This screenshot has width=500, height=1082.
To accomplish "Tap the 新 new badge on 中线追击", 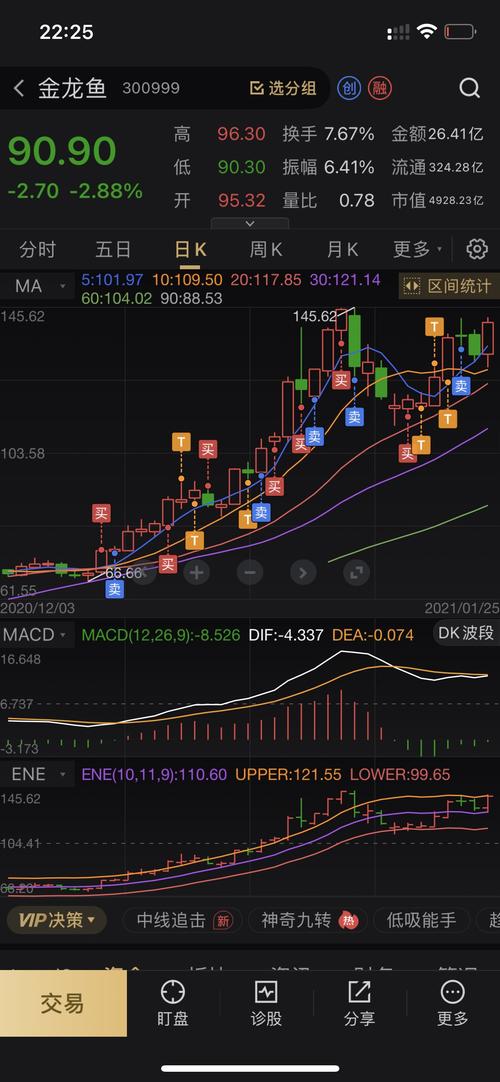I will pos(223,920).
